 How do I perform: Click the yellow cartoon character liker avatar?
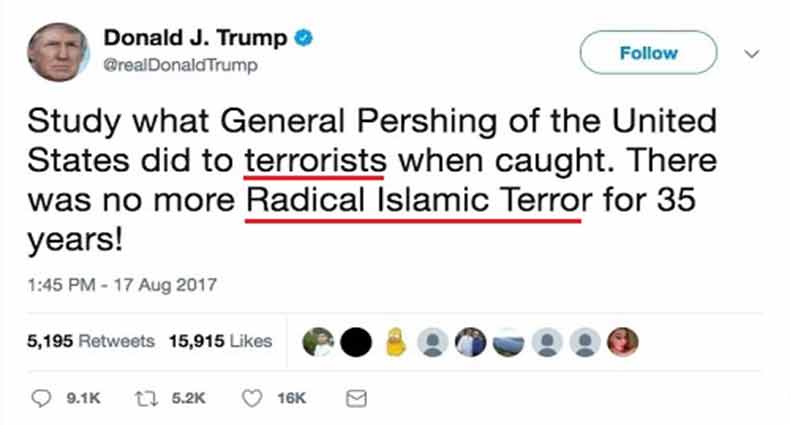tap(396, 342)
